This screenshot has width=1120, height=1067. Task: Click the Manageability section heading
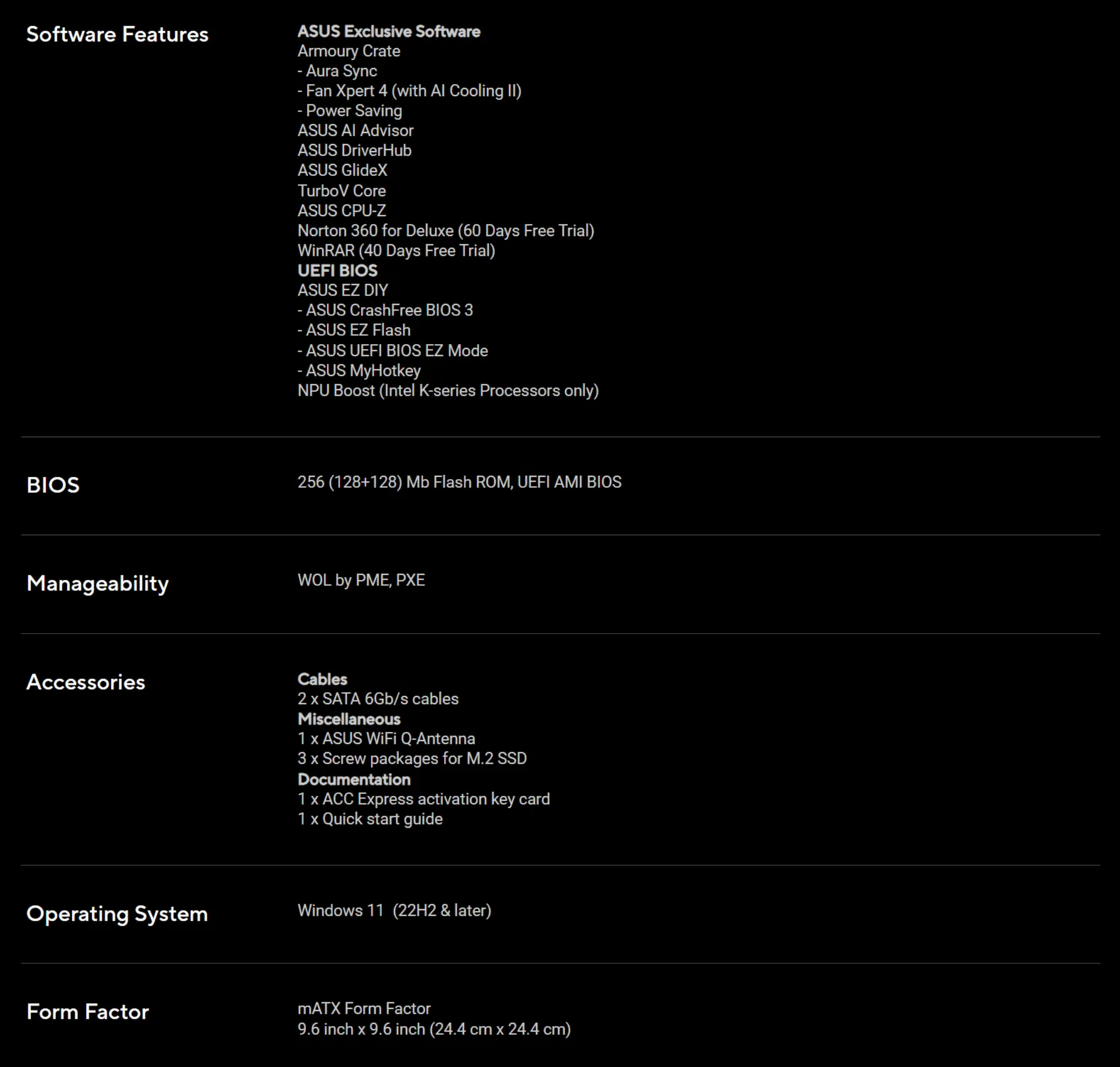tap(97, 583)
